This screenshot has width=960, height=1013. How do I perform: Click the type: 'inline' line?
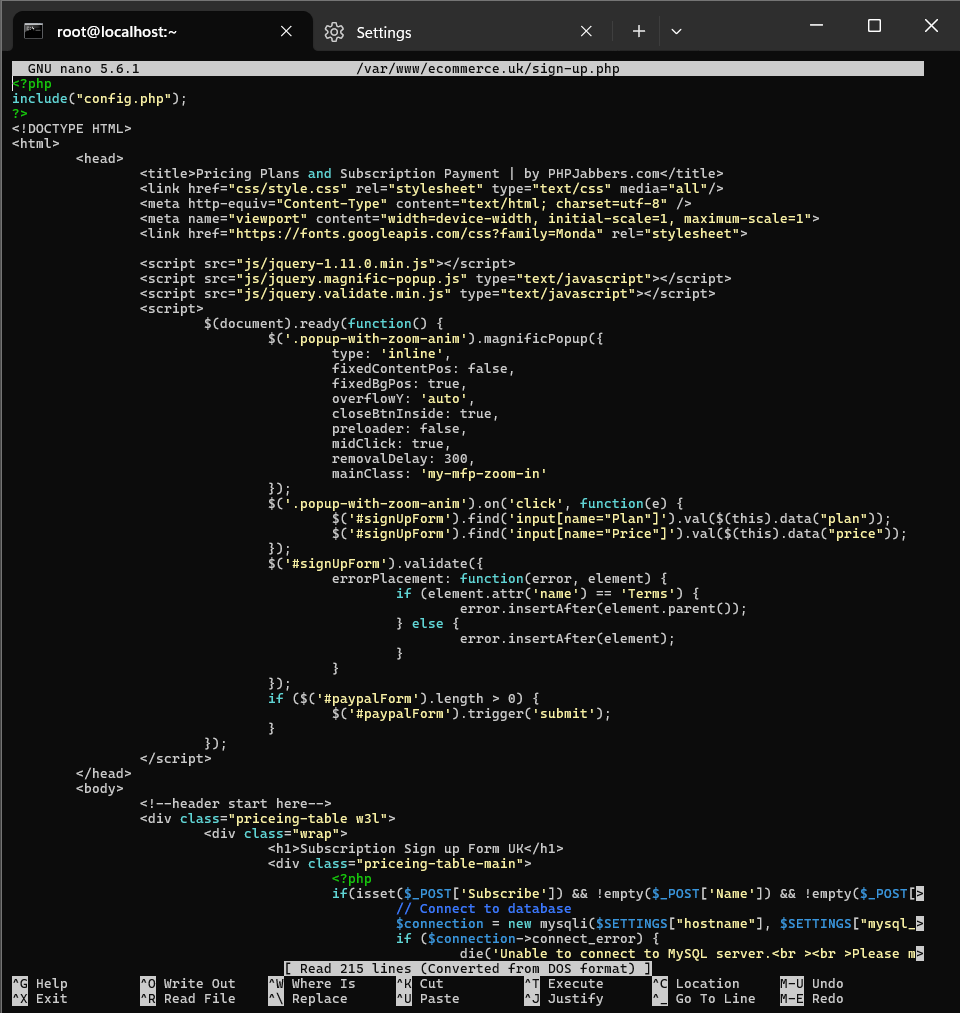pyautogui.click(x=391, y=353)
